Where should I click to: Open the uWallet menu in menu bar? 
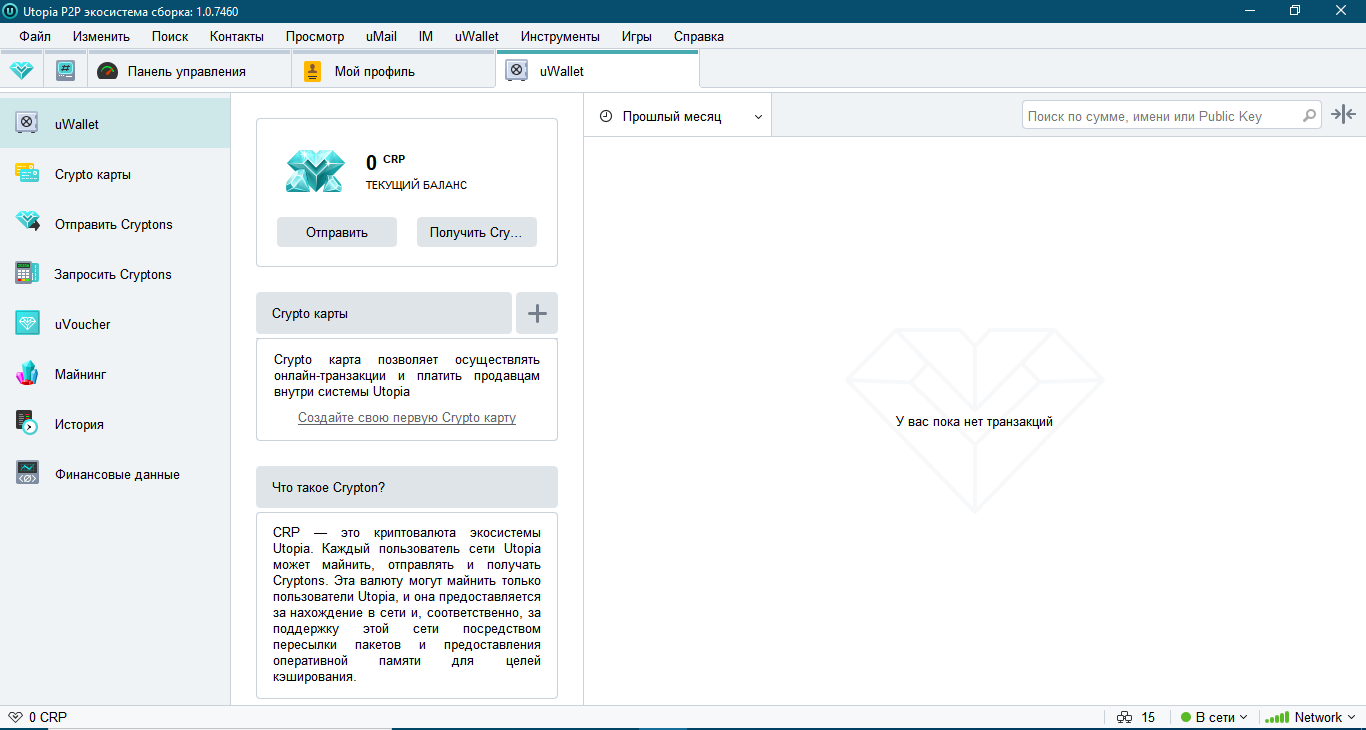pyautogui.click(x=477, y=36)
